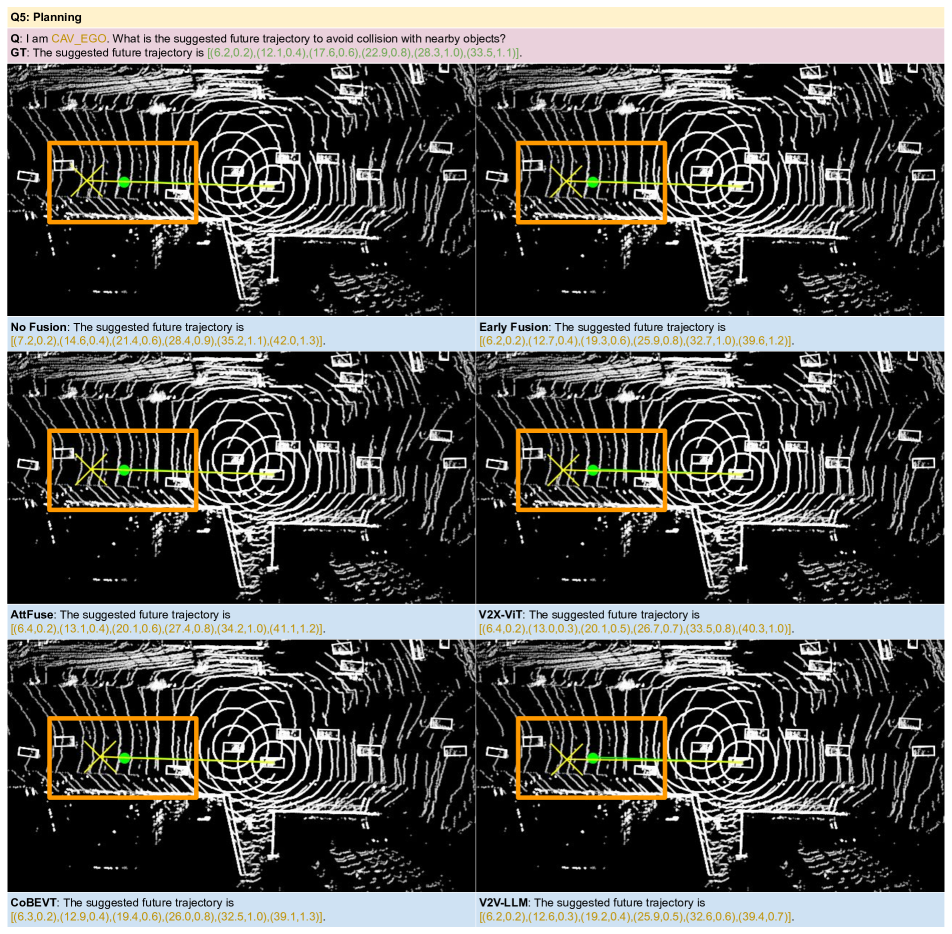Click the V2X-ViT LiDAR image
The image size is (952, 934).
710,477
